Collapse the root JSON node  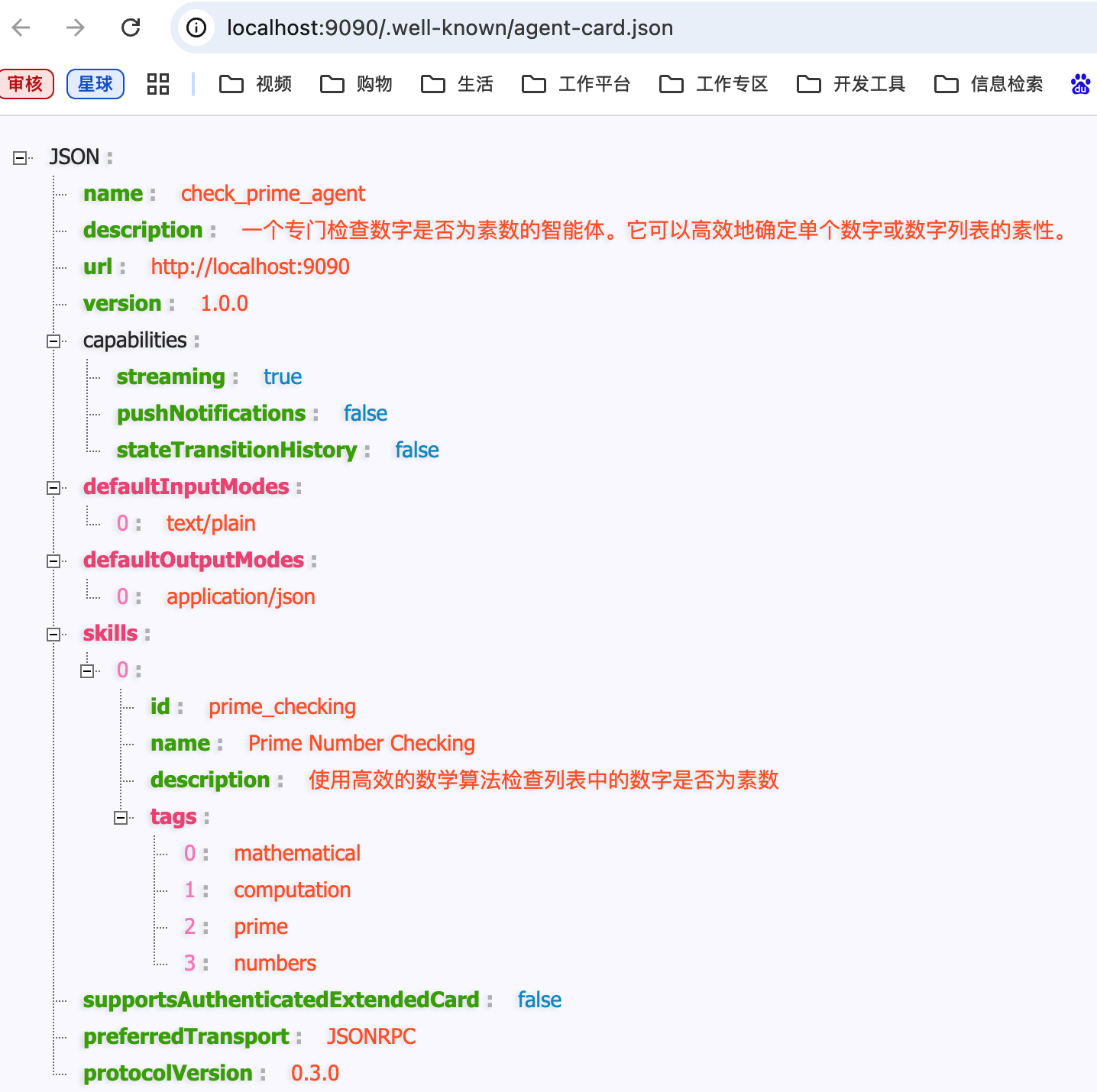pyautogui.click(x=20, y=158)
